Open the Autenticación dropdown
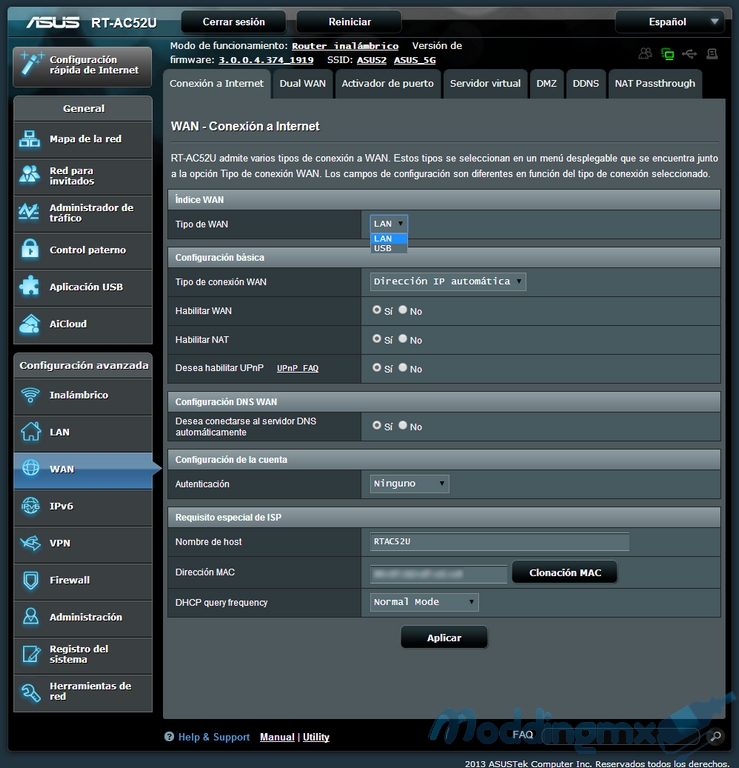The width and height of the screenshot is (739, 768). pos(409,484)
